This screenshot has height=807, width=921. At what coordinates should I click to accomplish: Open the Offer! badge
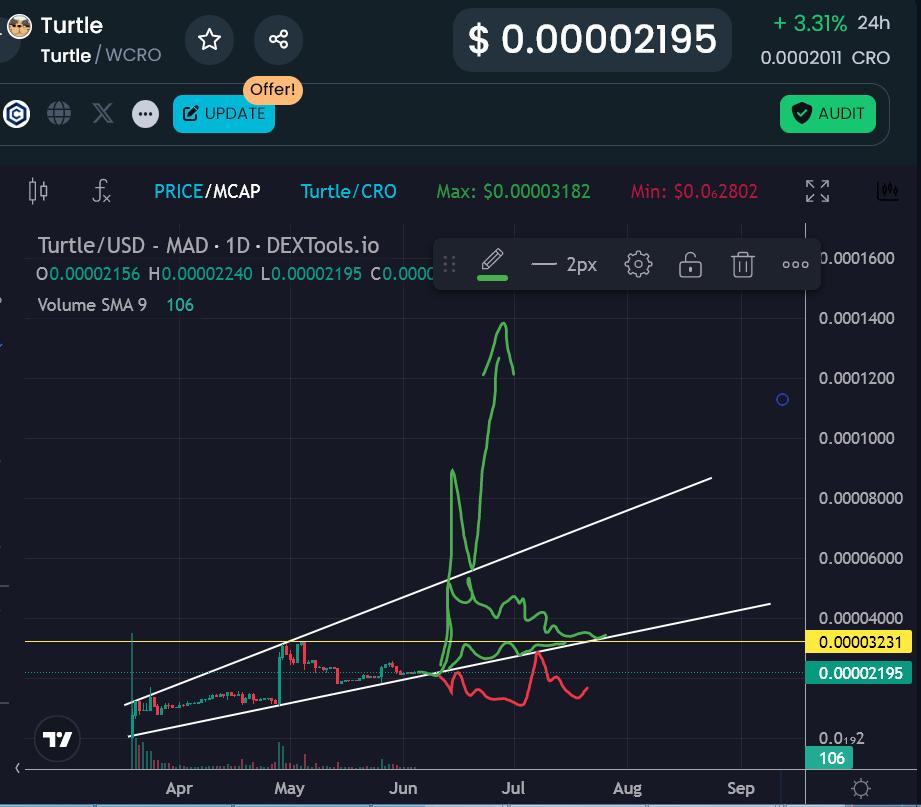coord(273,90)
